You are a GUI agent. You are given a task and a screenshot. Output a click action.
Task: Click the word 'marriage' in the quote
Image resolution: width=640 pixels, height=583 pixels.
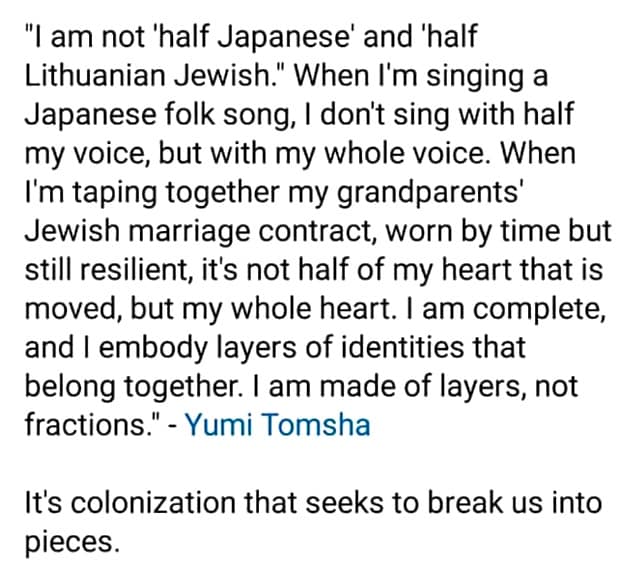click(189, 232)
